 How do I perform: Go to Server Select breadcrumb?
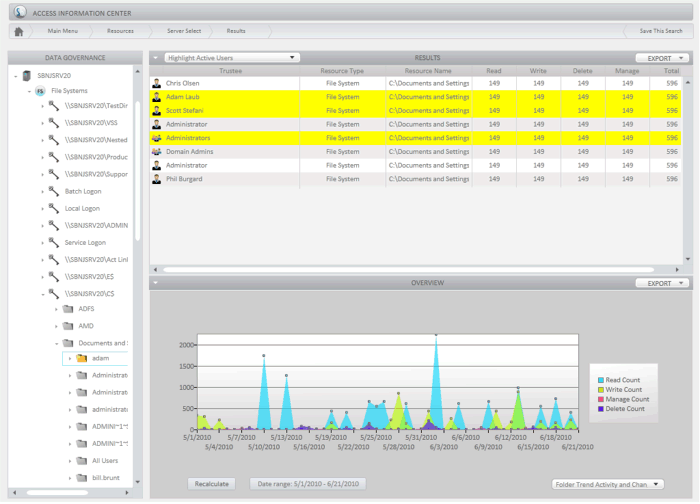tap(184, 31)
